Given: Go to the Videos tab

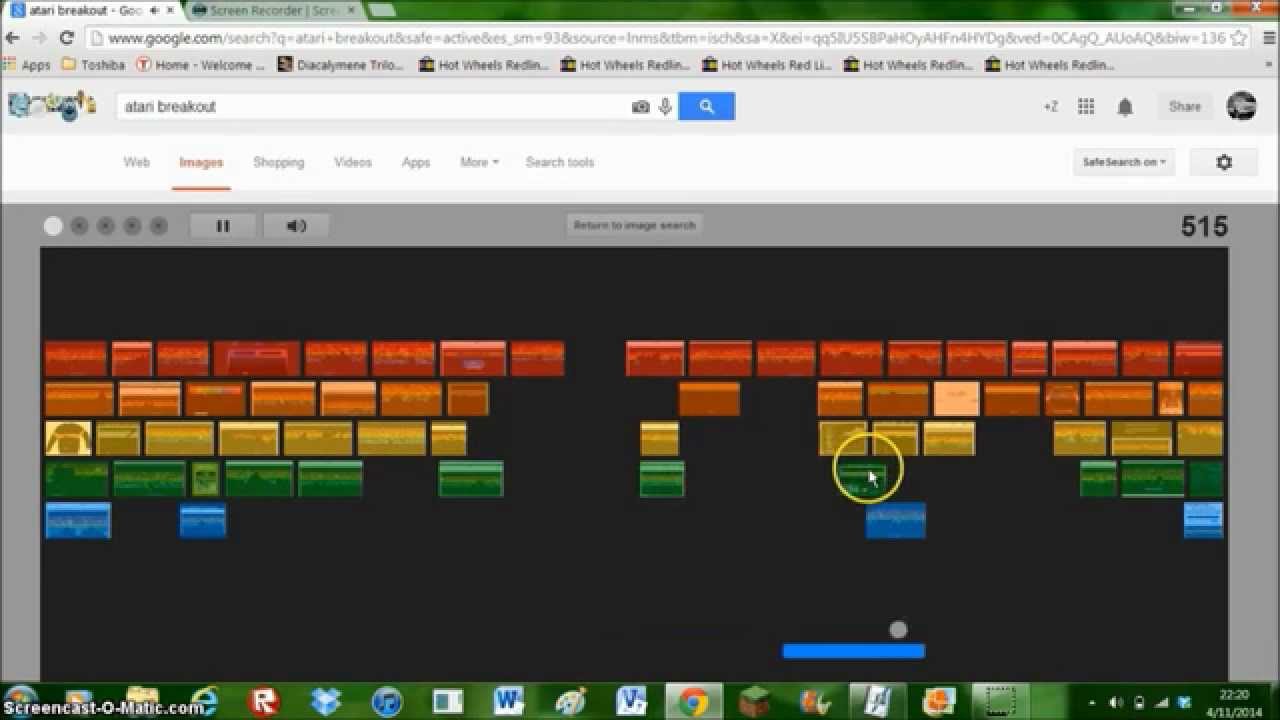Looking at the screenshot, I should (x=353, y=162).
